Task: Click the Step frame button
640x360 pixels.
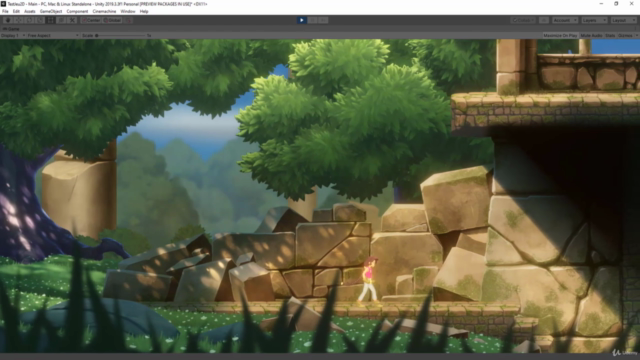Action: pyautogui.click(x=323, y=20)
